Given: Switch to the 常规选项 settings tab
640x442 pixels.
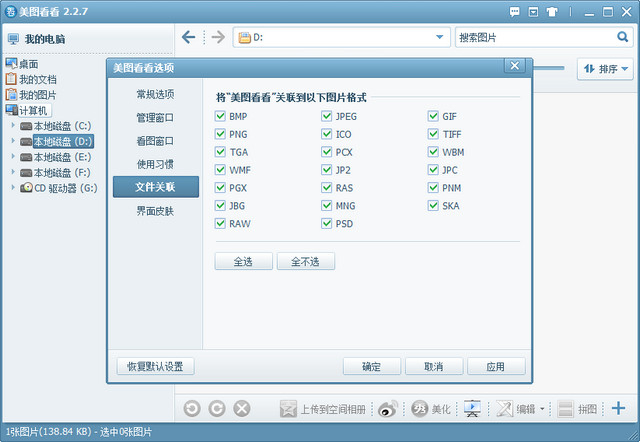Looking at the screenshot, I should pyautogui.click(x=155, y=94).
